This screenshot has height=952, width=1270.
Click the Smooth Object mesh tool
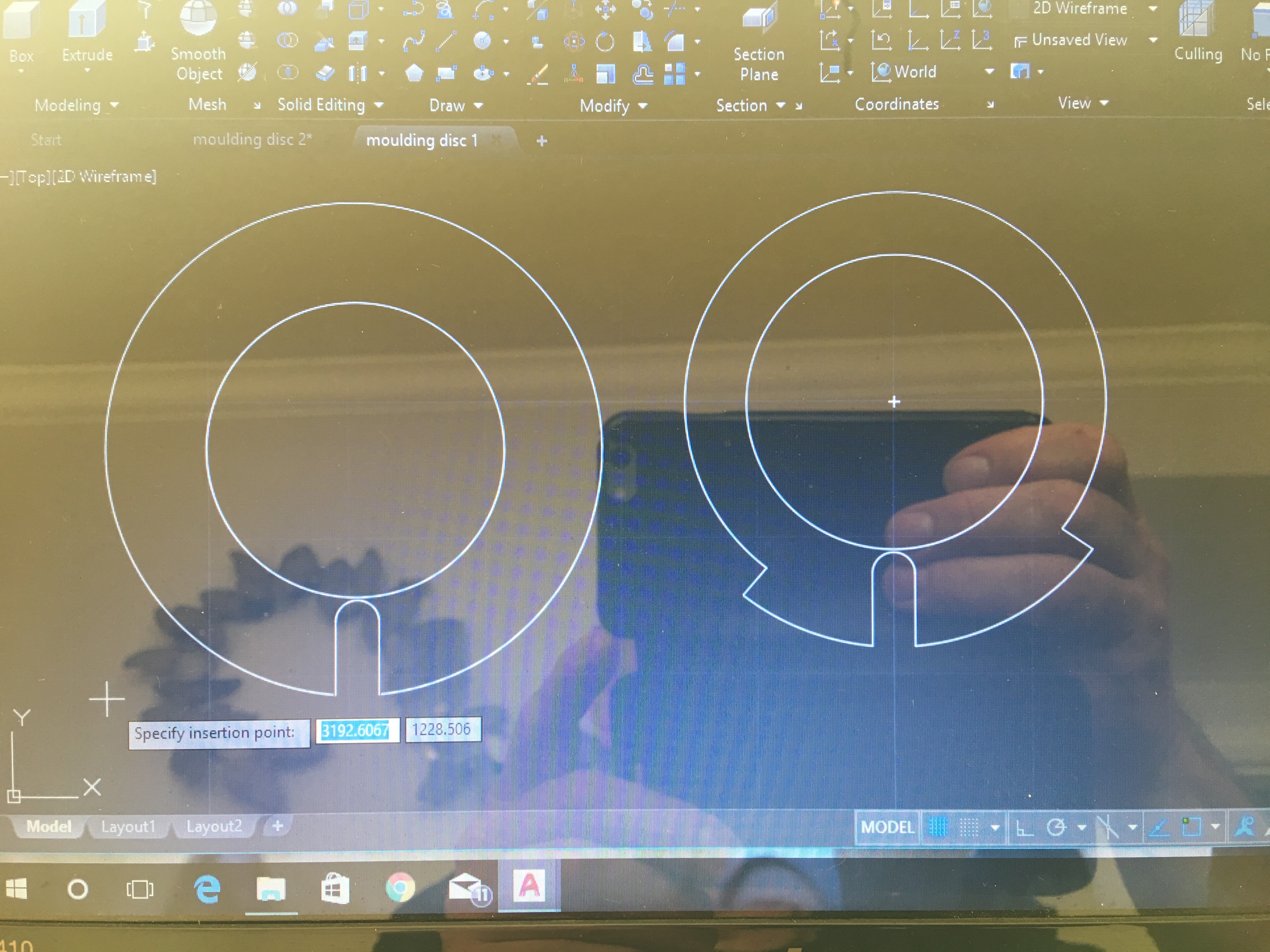(199, 41)
